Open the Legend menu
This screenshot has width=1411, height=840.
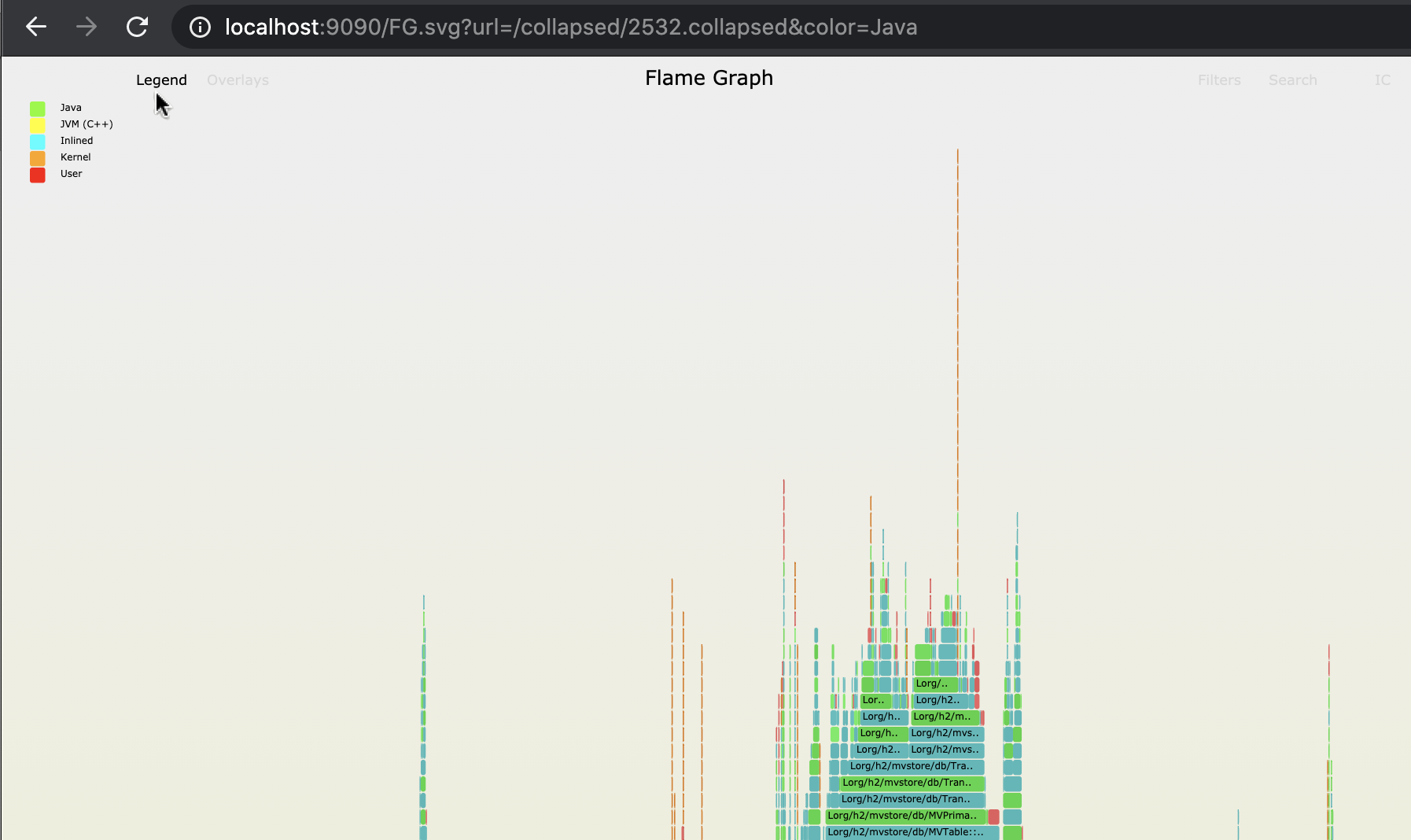(x=161, y=80)
